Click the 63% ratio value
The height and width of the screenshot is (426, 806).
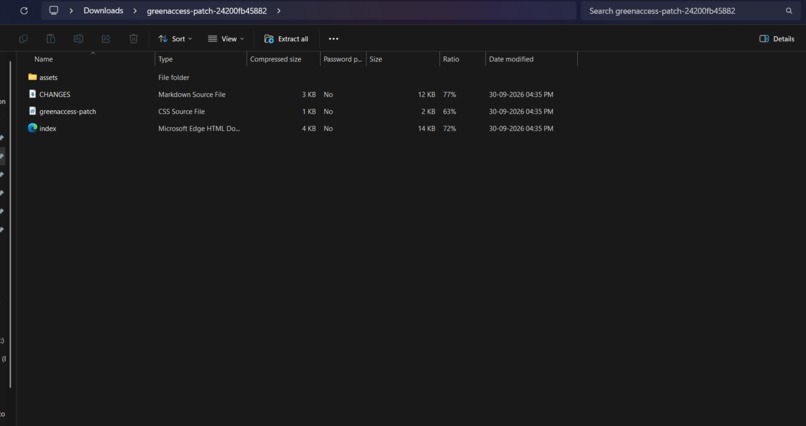point(449,112)
